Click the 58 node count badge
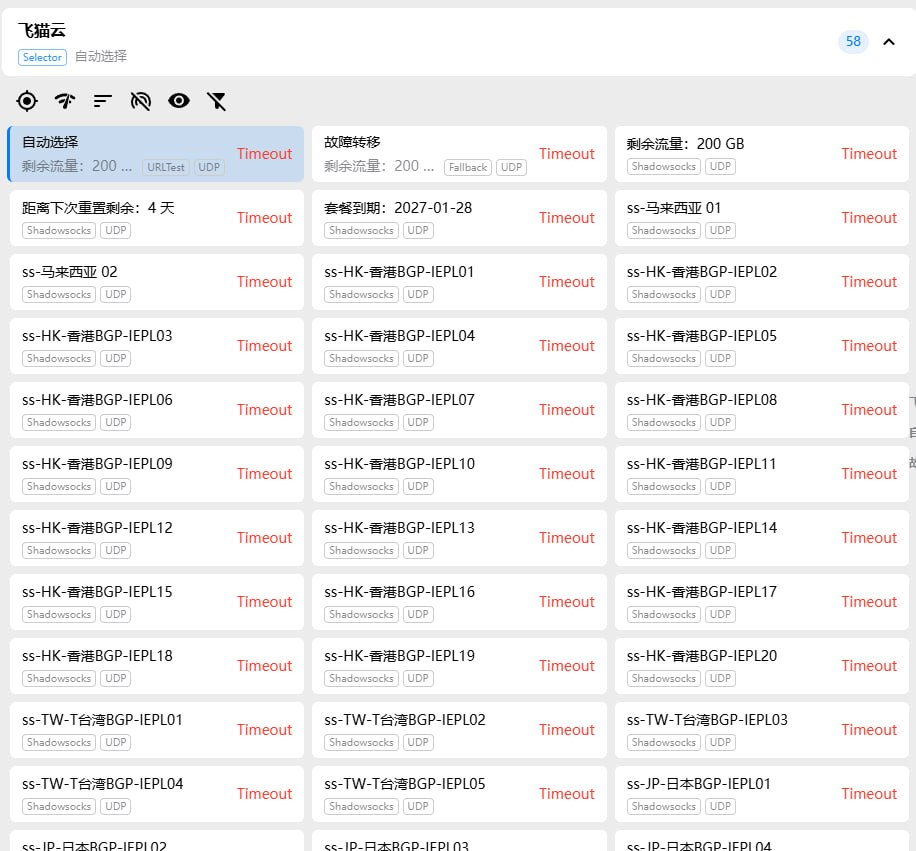This screenshot has height=851, width=916. pos(853,42)
